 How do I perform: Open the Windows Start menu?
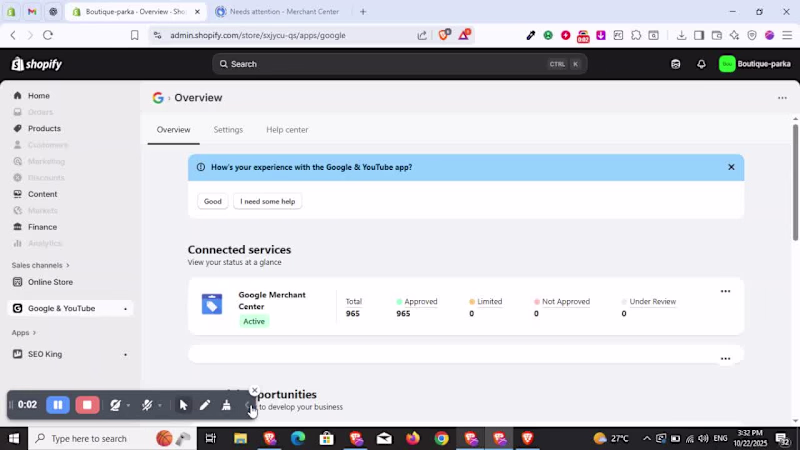[x=13, y=438]
